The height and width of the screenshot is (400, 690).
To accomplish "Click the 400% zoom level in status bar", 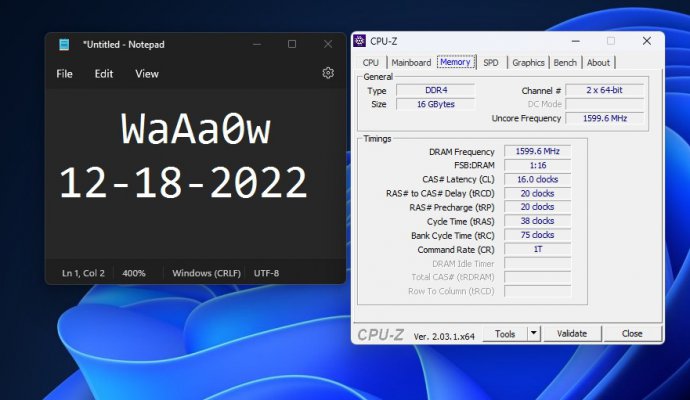I will point(134,273).
